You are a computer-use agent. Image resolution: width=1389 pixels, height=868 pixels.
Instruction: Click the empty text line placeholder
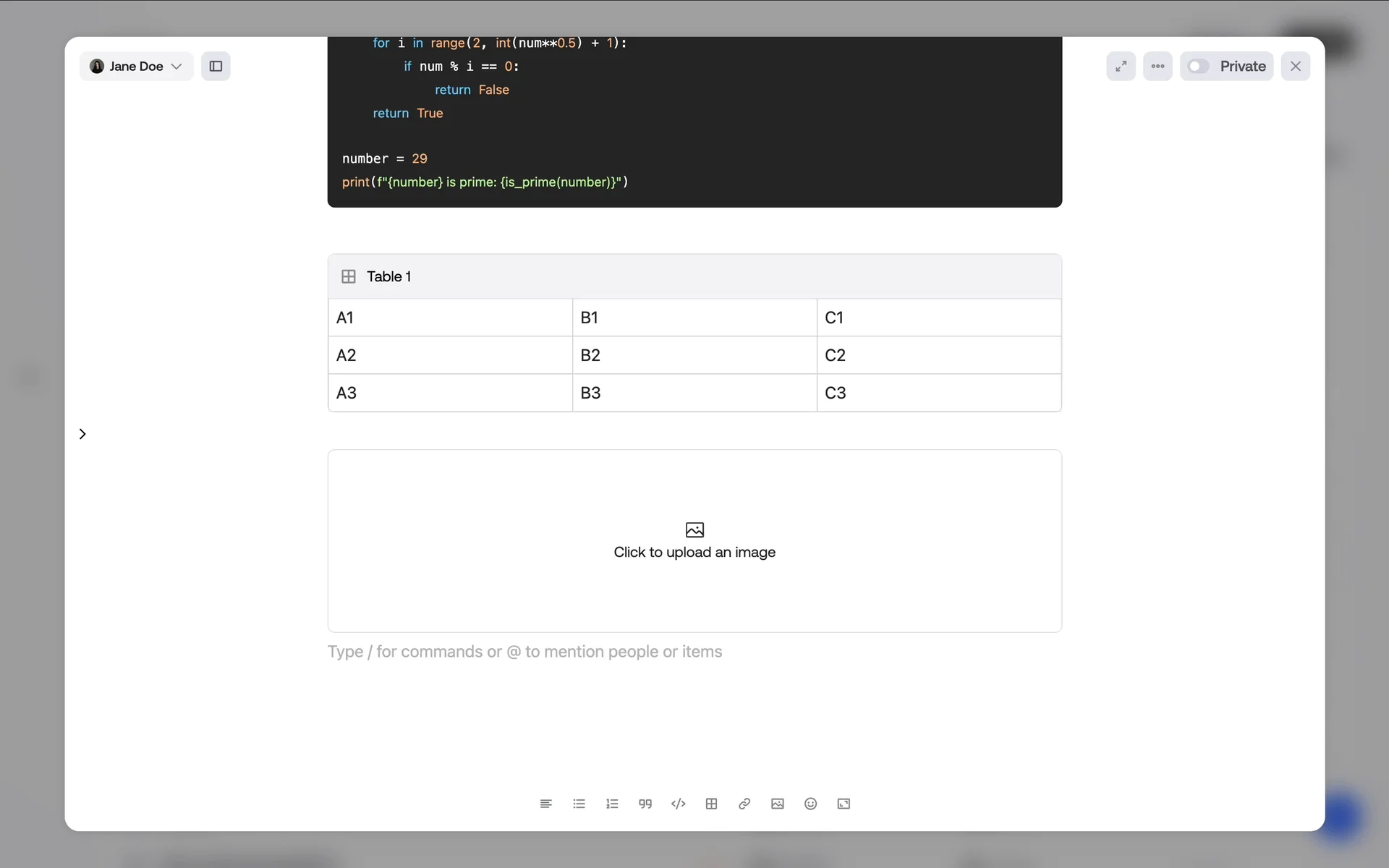[x=524, y=652]
